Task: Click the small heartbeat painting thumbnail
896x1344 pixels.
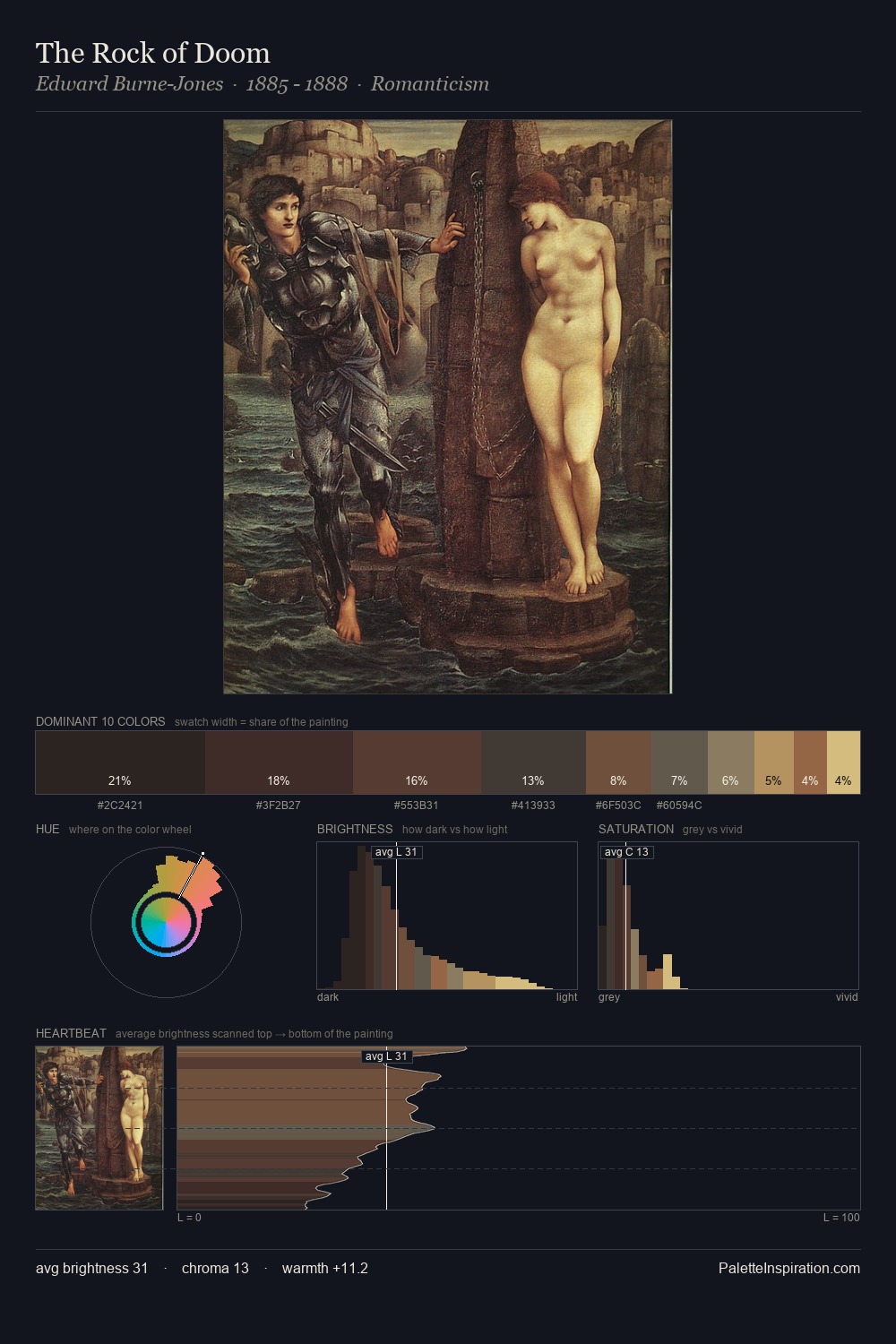Action: click(x=99, y=1128)
